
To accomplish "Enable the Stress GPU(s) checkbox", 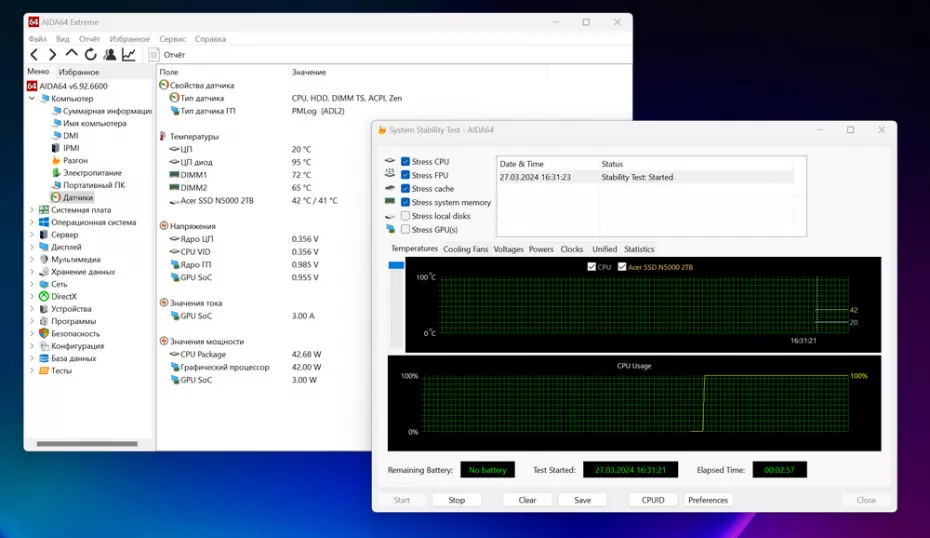I will pyautogui.click(x=405, y=229).
